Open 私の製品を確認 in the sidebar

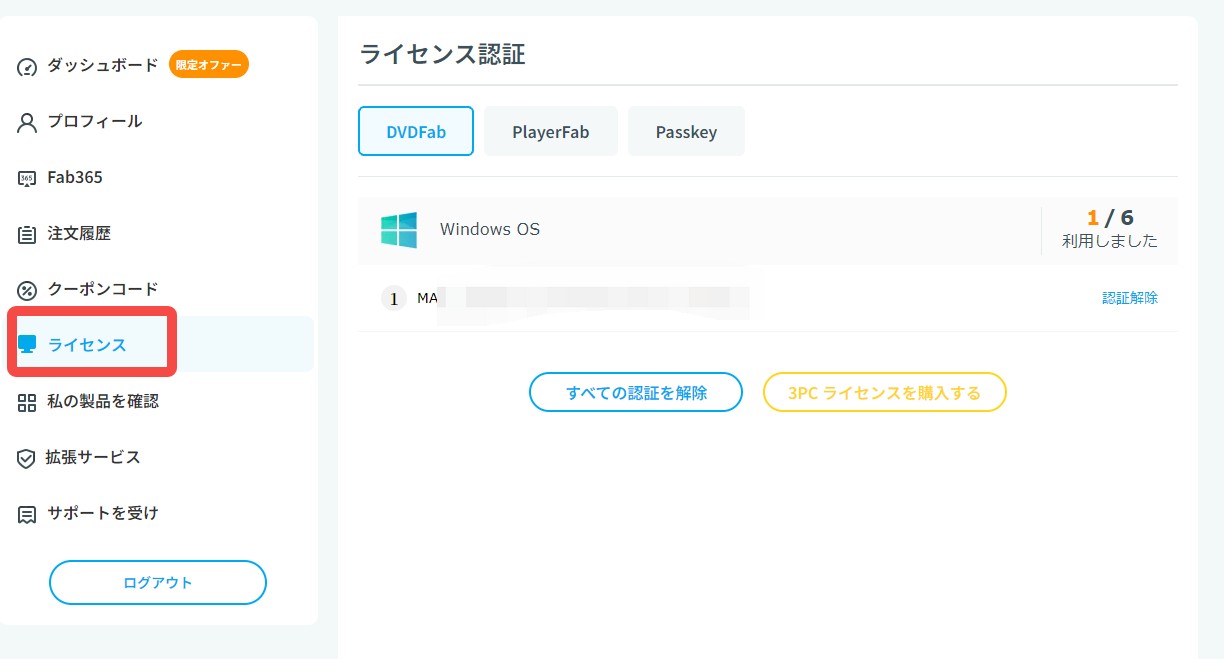pos(103,401)
